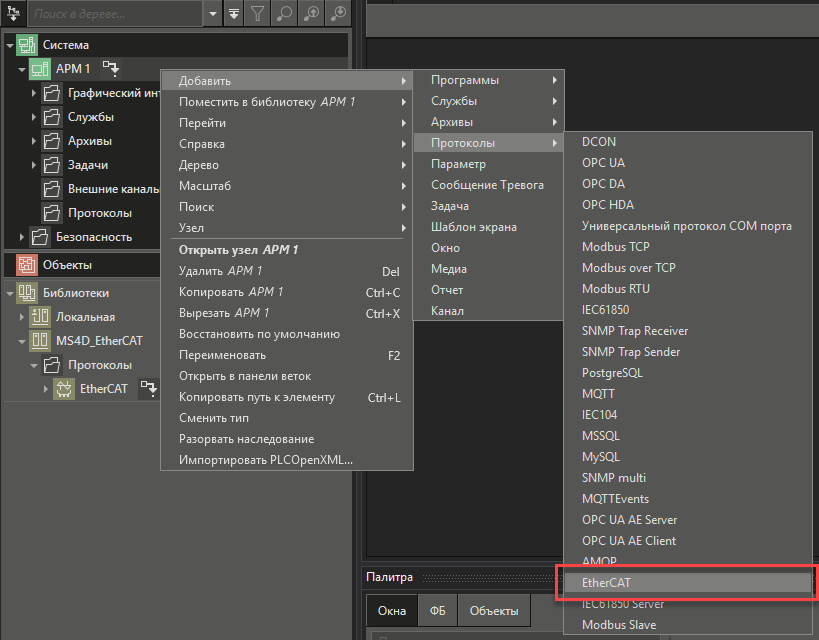Image resolution: width=819 pixels, height=640 pixels.
Task: Click Импортировать PLCOpenXML... menu entry
Action: (266, 460)
